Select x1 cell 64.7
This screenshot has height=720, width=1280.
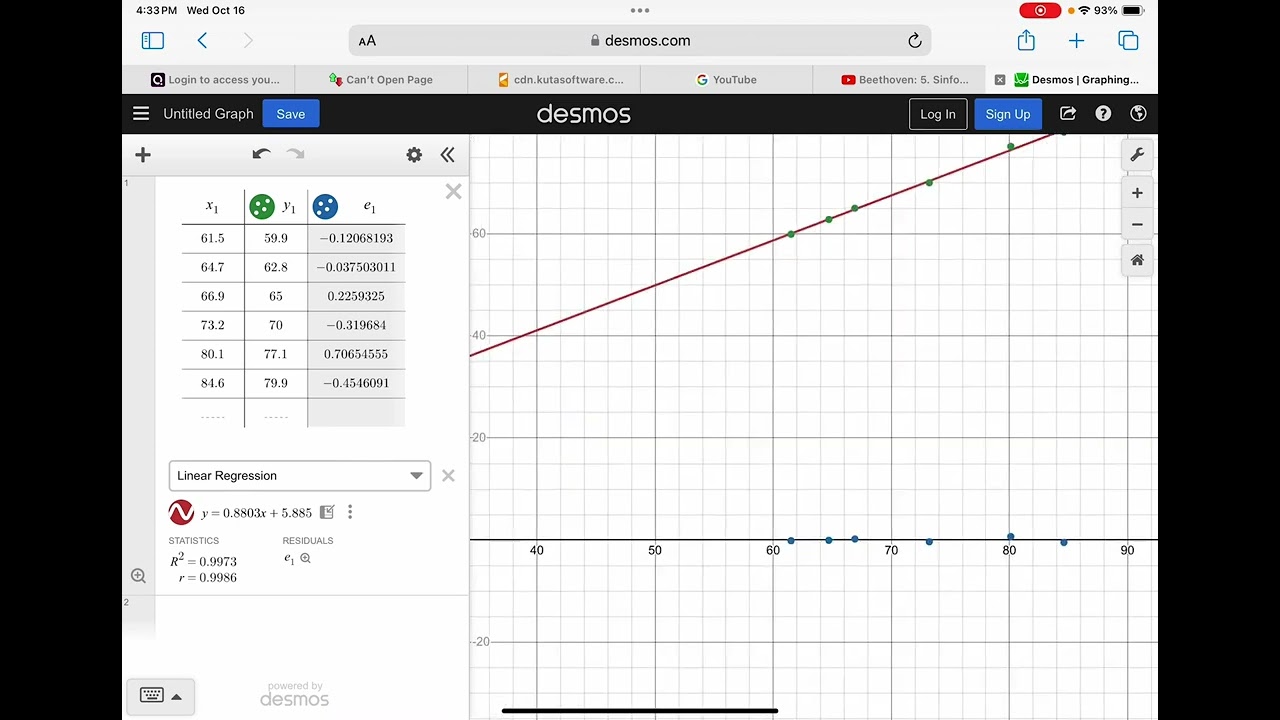213,267
